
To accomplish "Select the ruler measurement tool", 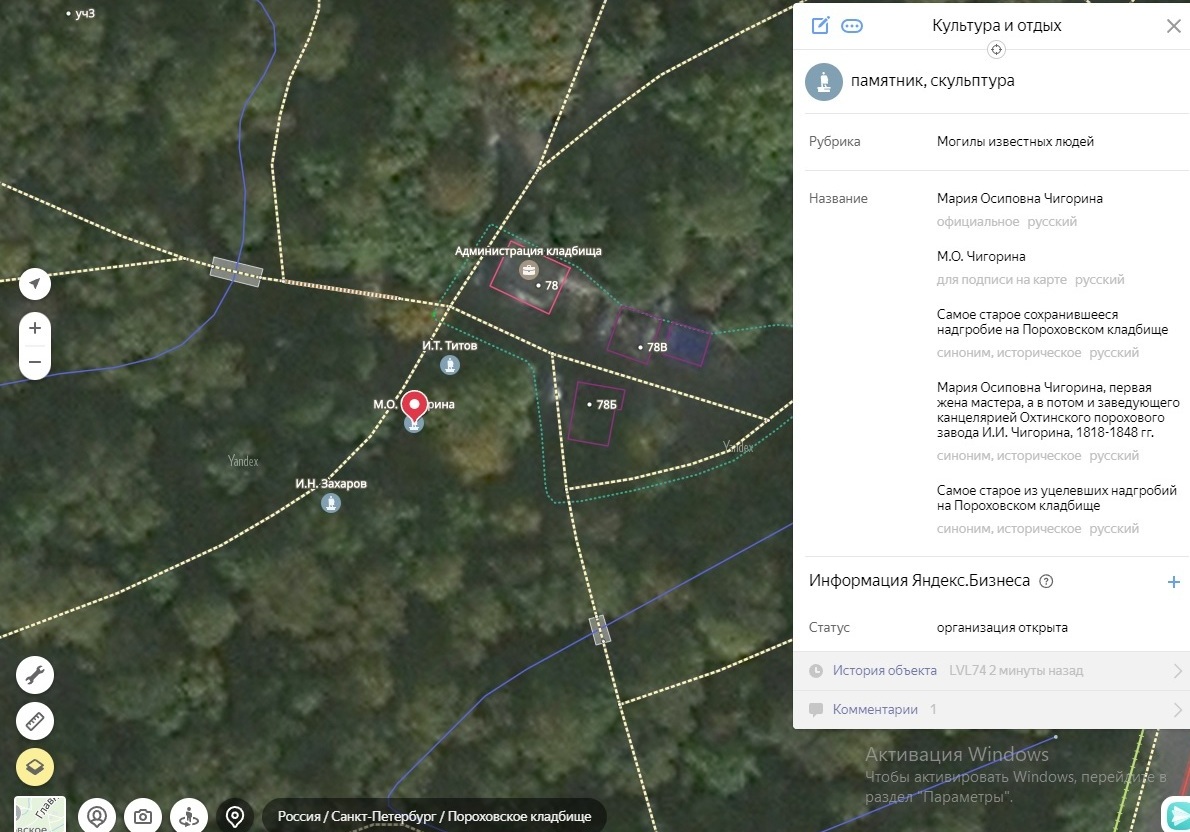I will 35,721.
